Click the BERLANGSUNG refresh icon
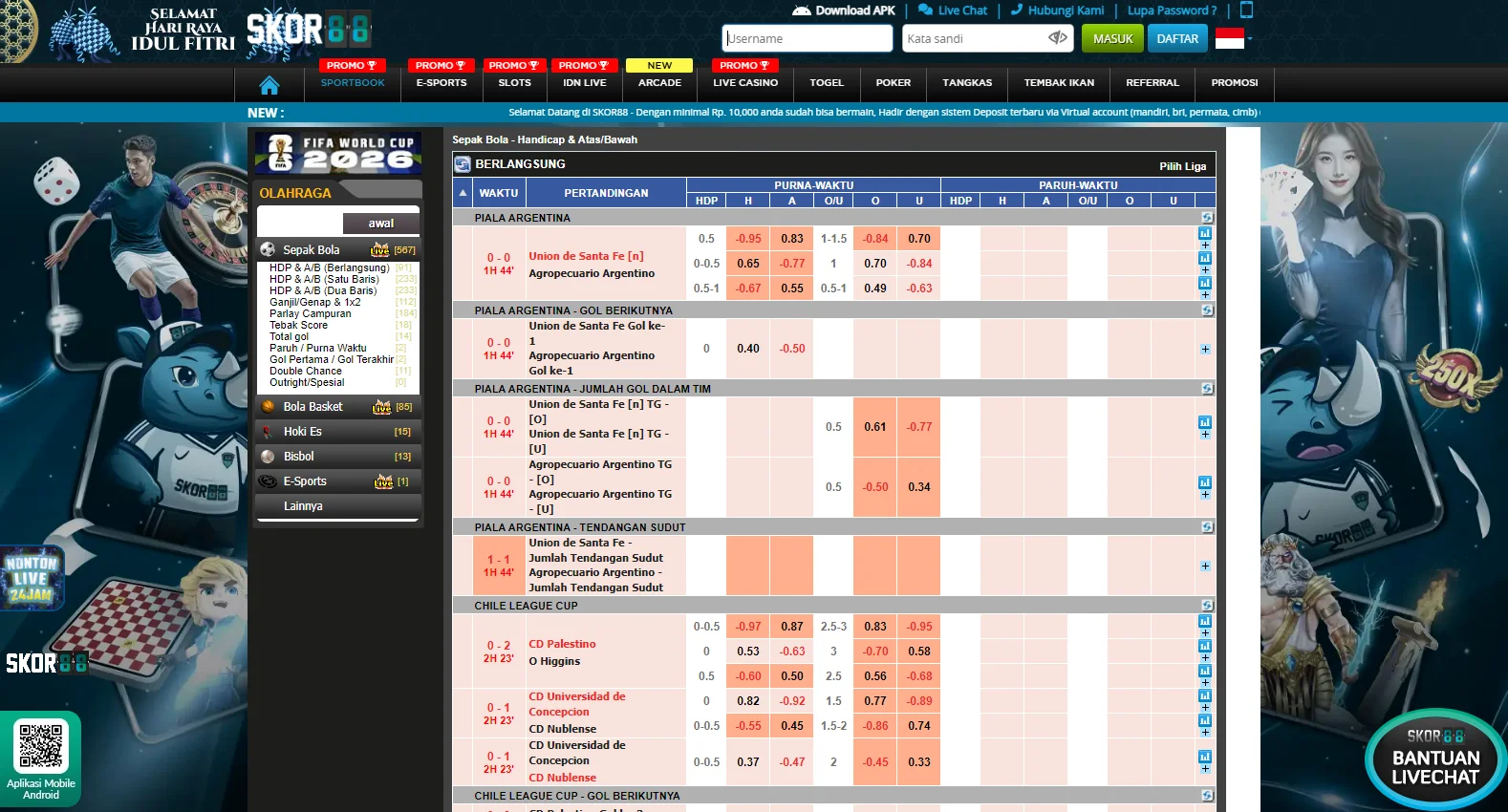 pyautogui.click(x=463, y=164)
